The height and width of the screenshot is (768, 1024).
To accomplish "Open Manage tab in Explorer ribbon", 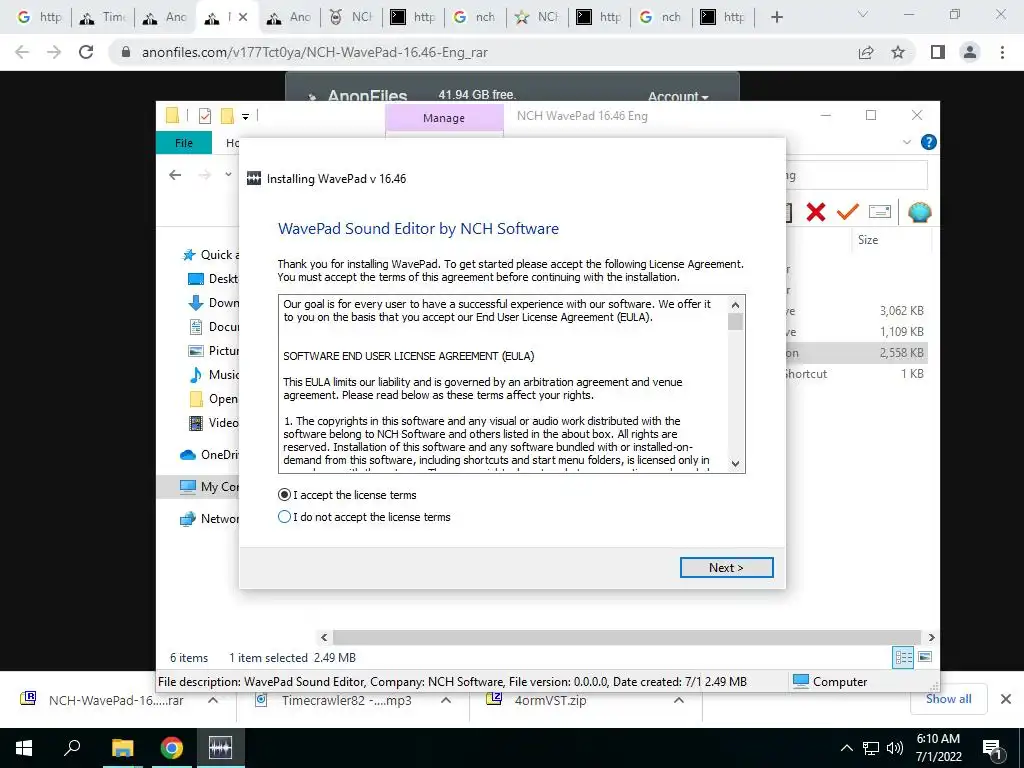I will [444, 118].
